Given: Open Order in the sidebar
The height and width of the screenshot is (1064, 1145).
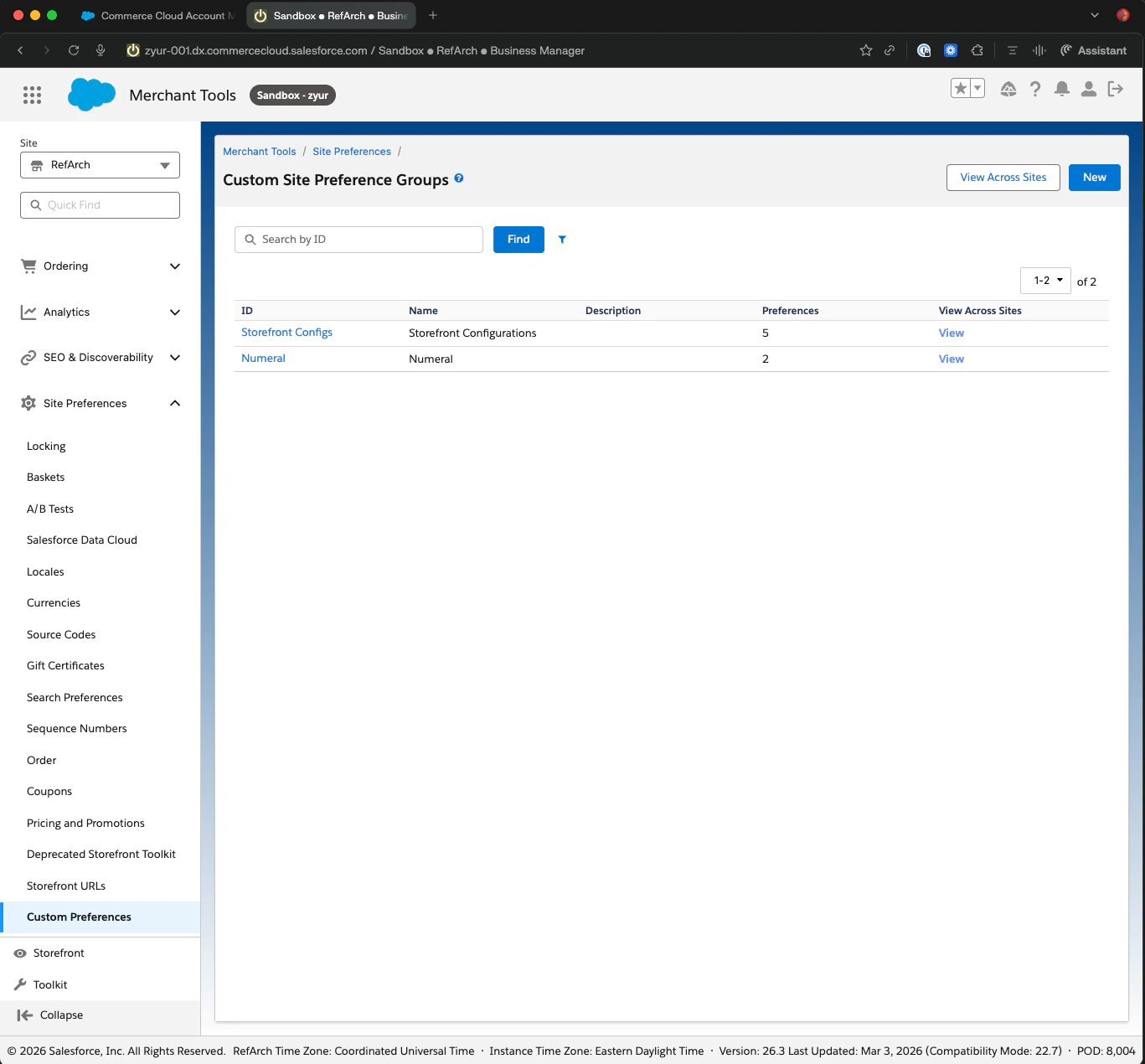Looking at the screenshot, I should [x=42, y=761].
